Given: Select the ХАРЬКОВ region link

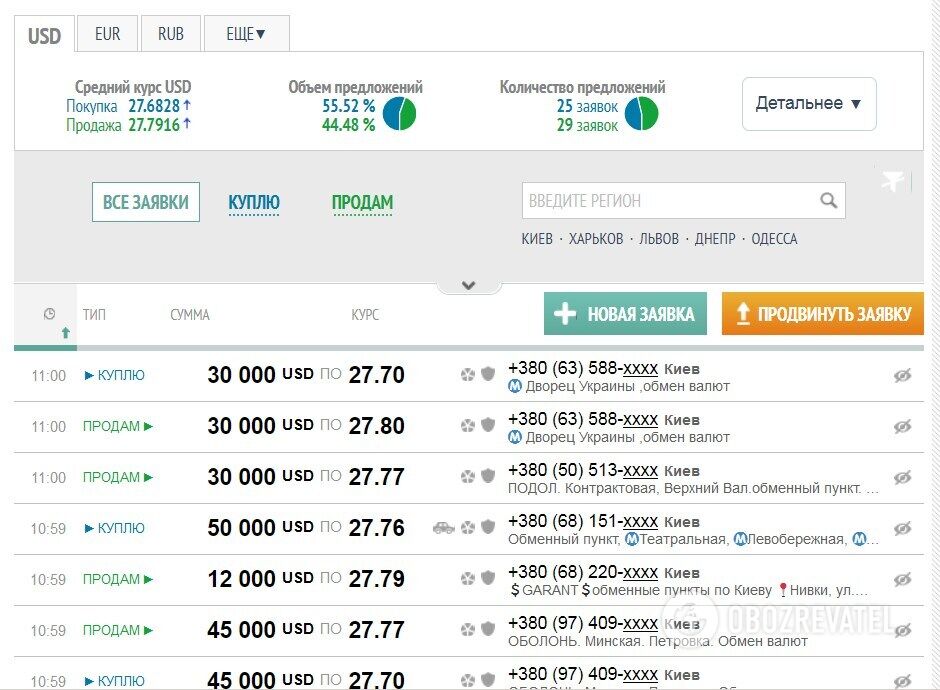Looking at the screenshot, I should [x=596, y=239].
